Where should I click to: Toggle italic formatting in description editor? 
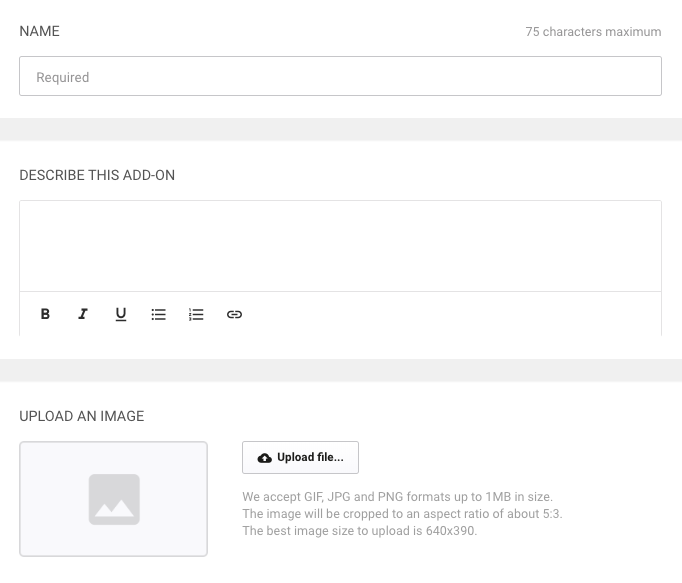click(83, 314)
